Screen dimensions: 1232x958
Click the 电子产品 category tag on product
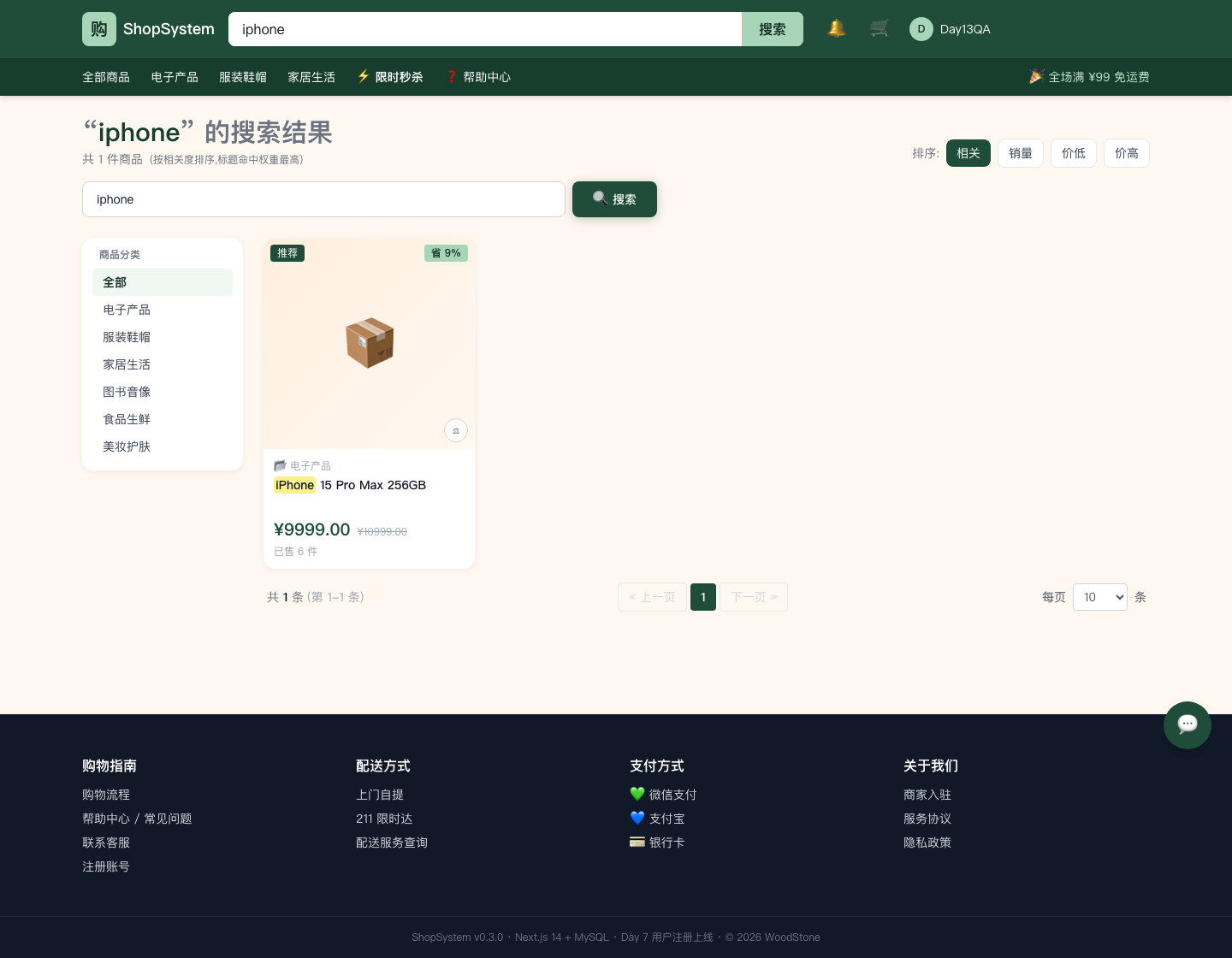(x=302, y=466)
